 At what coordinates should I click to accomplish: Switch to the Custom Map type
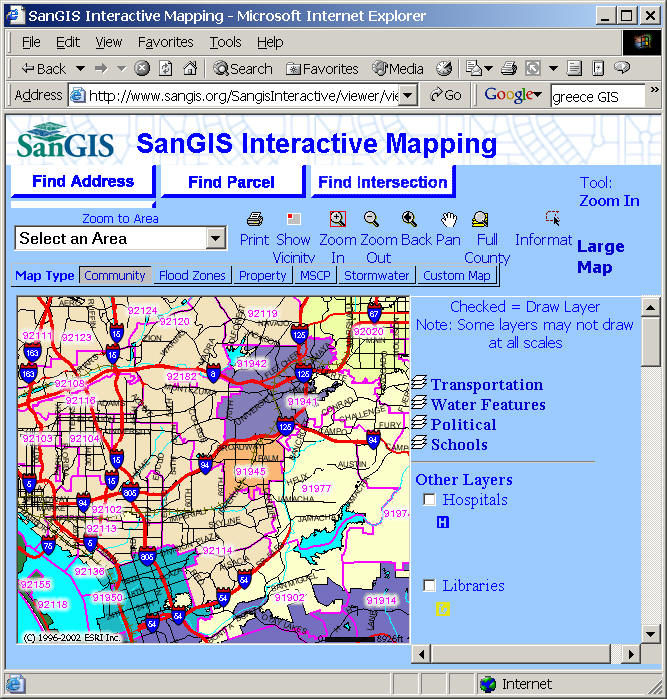coord(457,275)
